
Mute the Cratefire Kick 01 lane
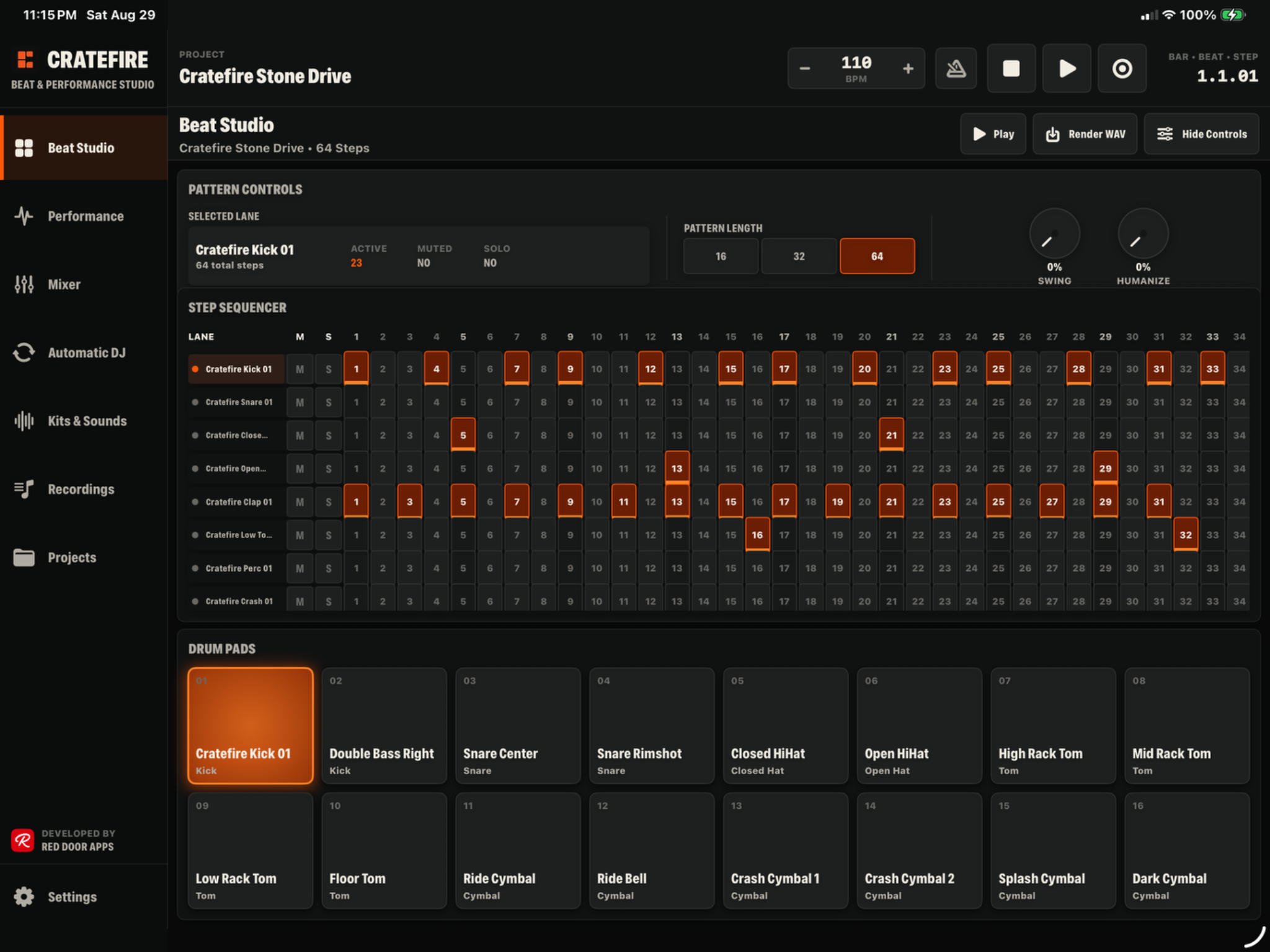300,369
